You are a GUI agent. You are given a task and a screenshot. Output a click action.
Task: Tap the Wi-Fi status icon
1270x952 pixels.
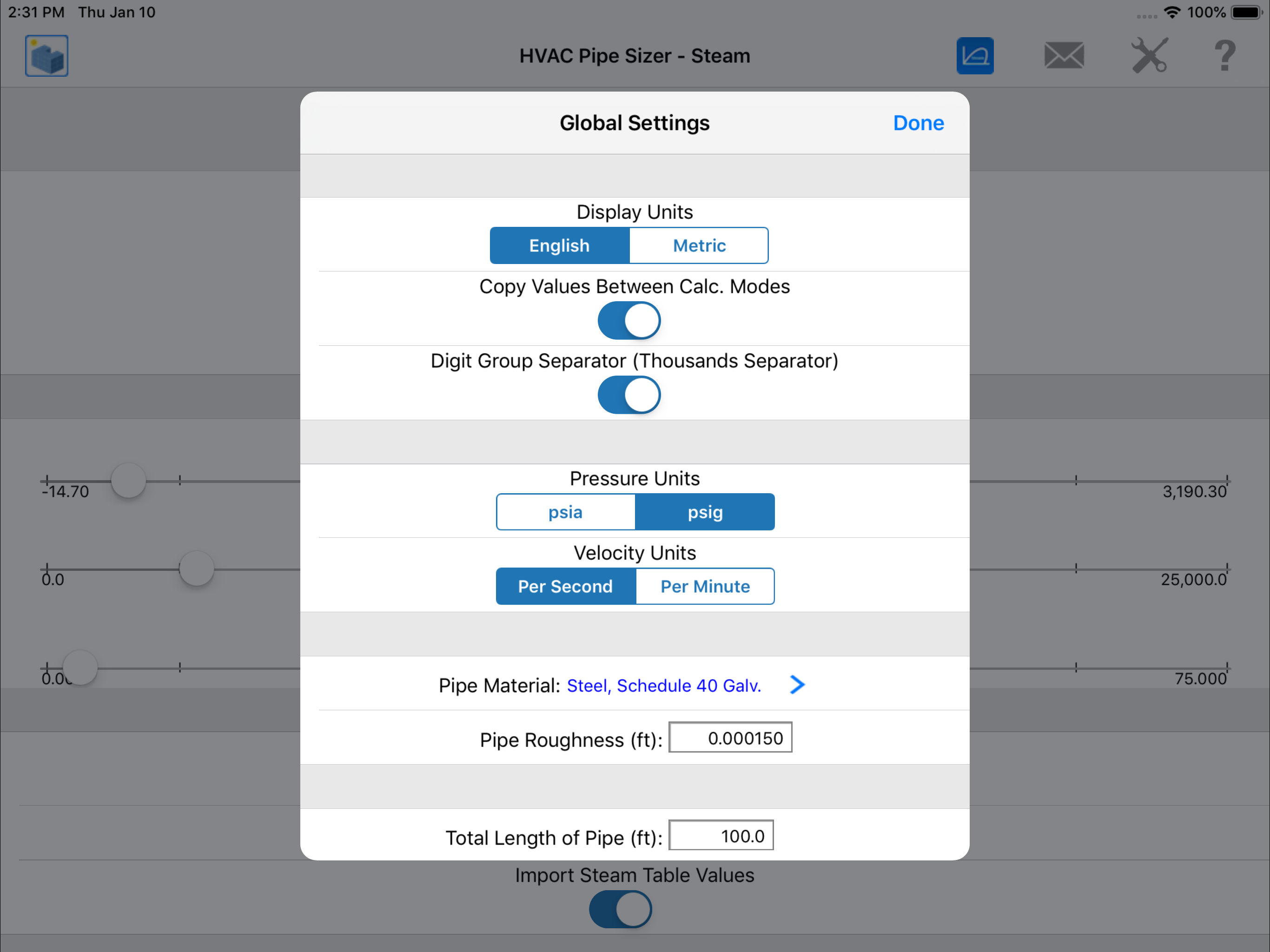[x=1172, y=12]
